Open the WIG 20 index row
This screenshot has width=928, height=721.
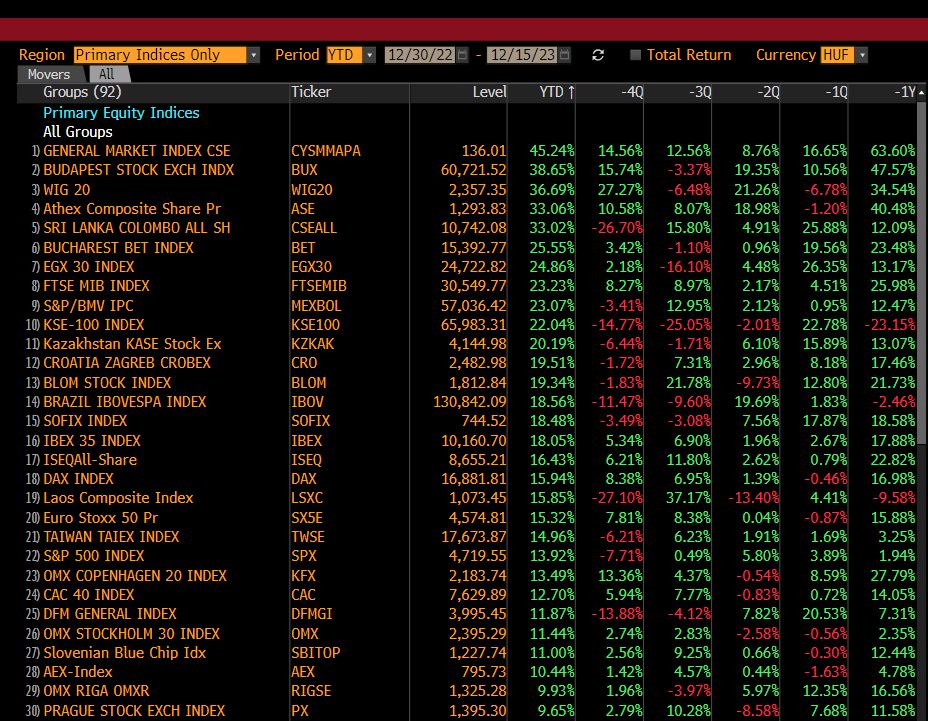(468, 190)
